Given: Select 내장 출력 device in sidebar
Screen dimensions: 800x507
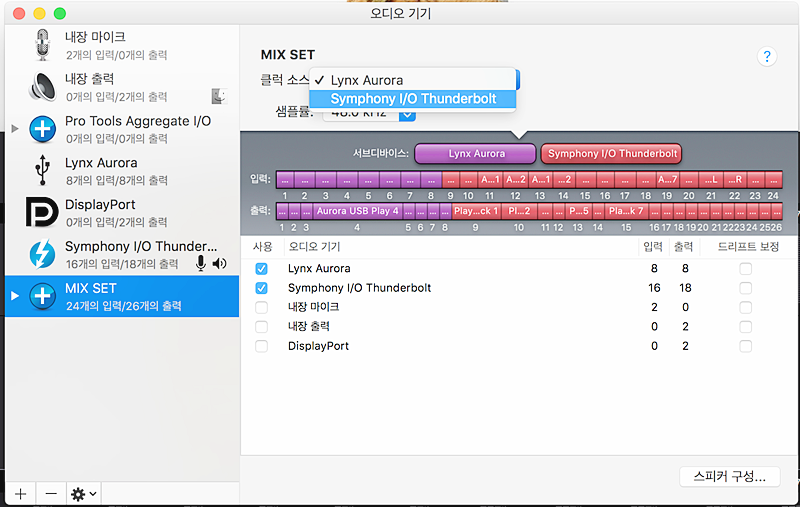Looking at the screenshot, I should 122,87.
